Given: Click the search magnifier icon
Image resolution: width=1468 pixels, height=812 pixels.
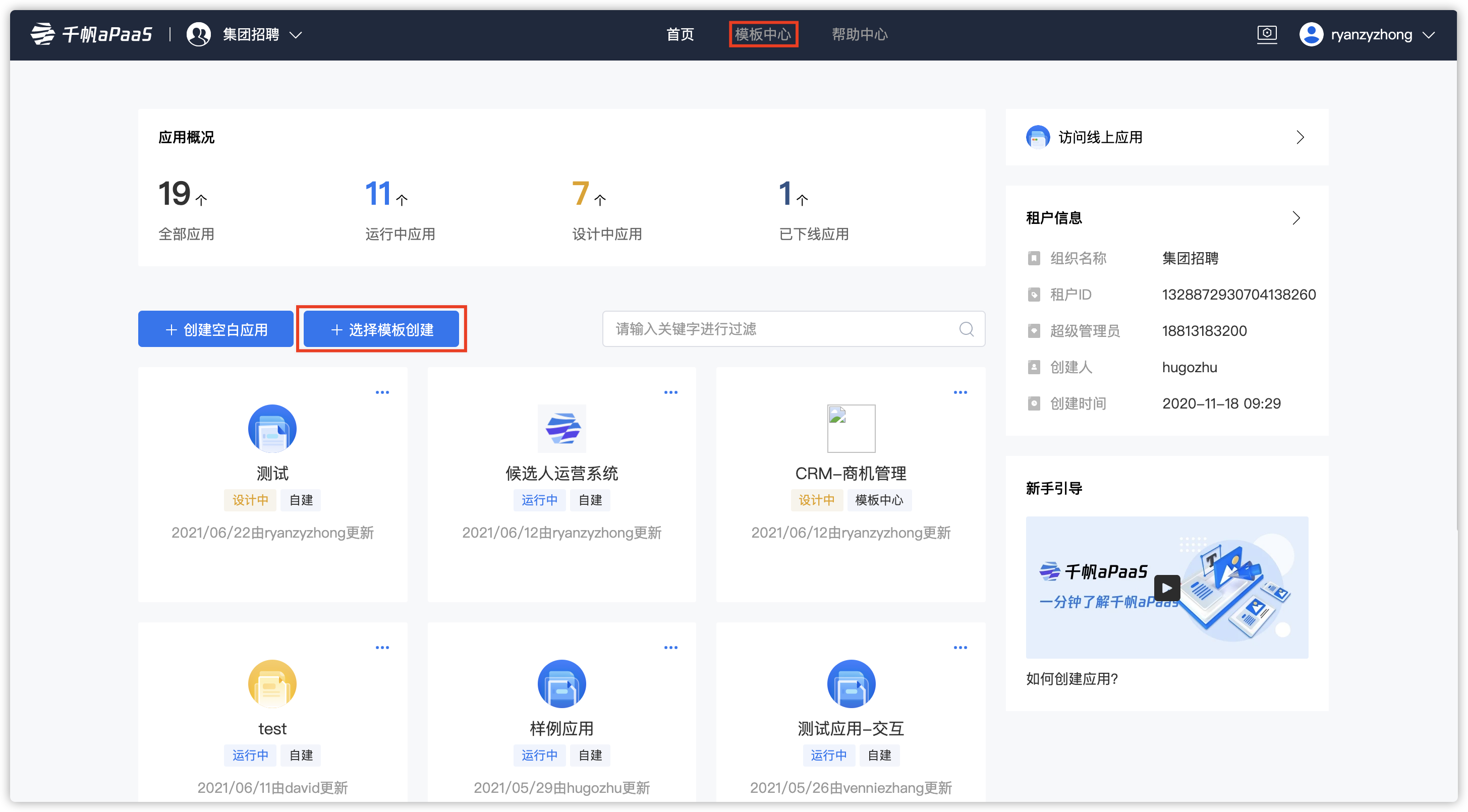Looking at the screenshot, I should (966, 329).
